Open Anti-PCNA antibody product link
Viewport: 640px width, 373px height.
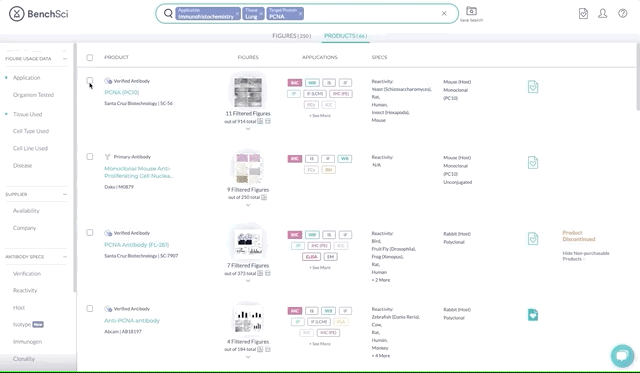(132, 321)
